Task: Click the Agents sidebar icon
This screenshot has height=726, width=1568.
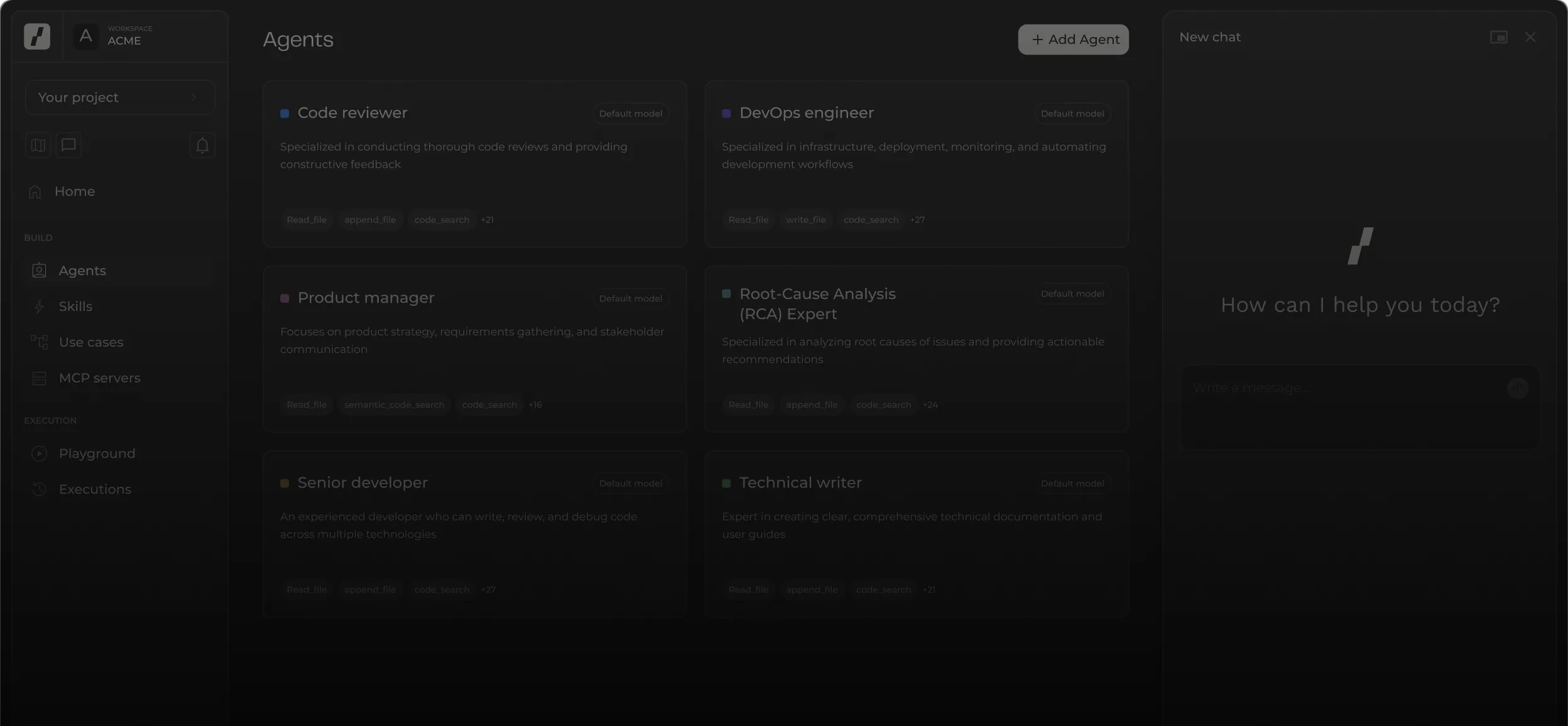Action: click(x=39, y=271)
